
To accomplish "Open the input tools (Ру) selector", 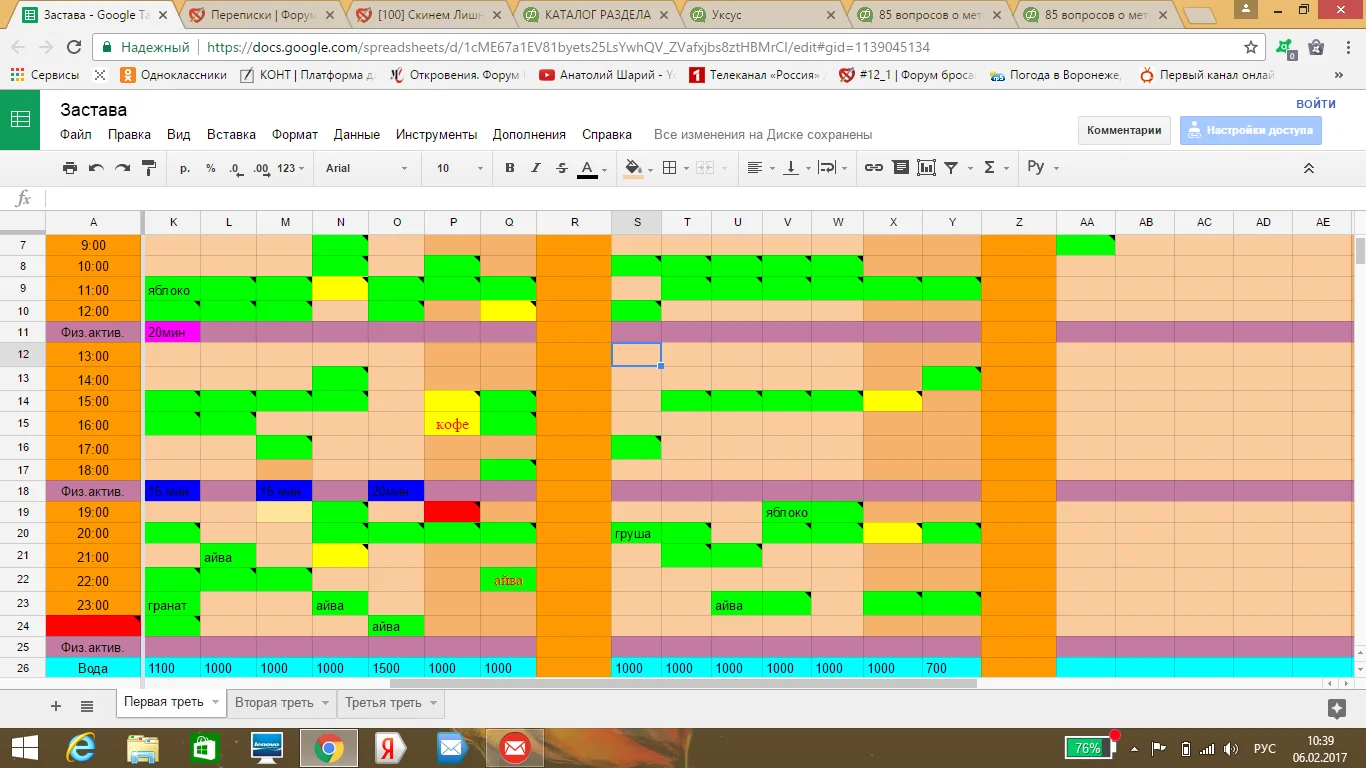I will [x=1043, y=167].
